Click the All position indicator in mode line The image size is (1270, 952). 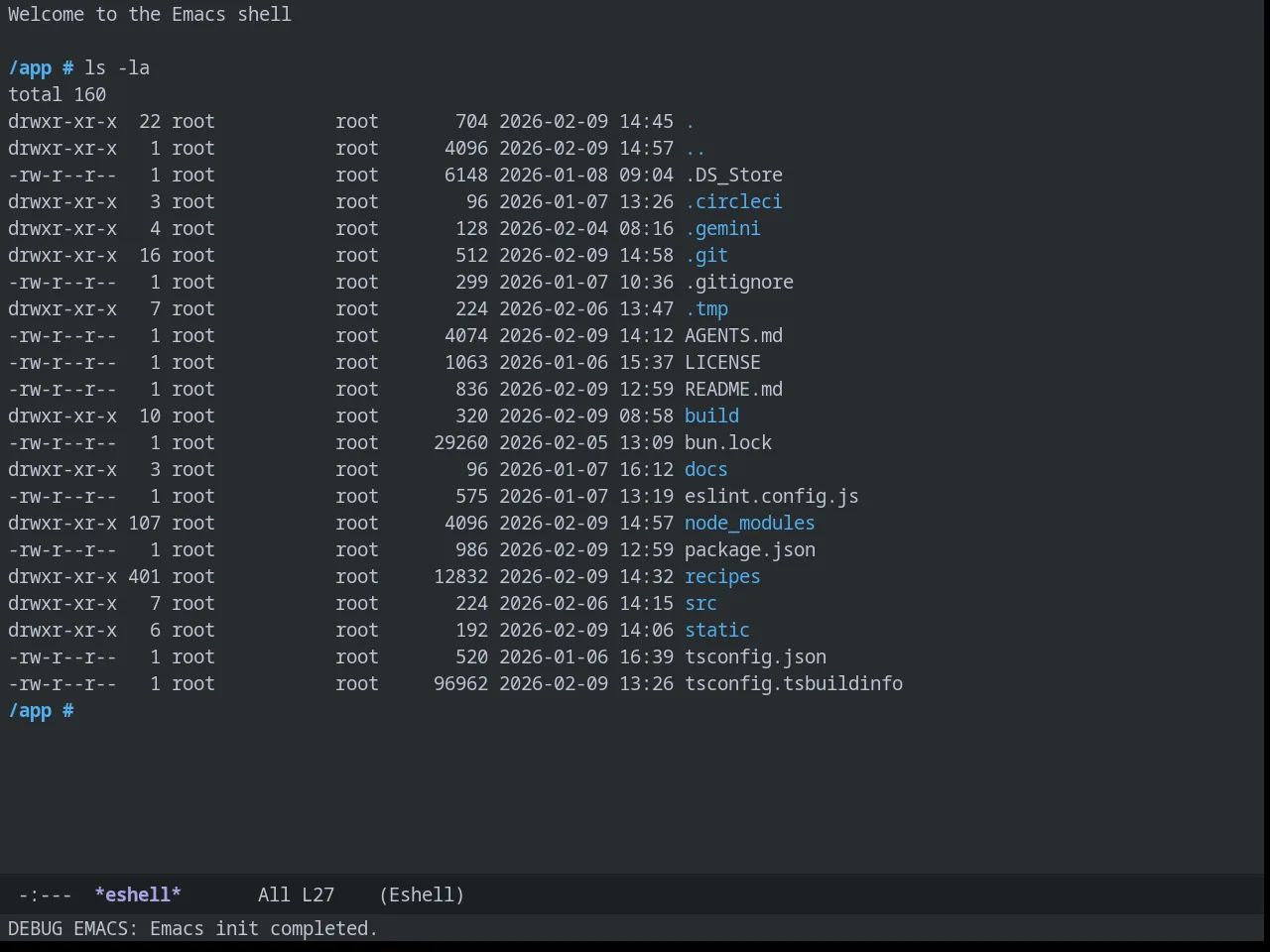tap(274, 894)
